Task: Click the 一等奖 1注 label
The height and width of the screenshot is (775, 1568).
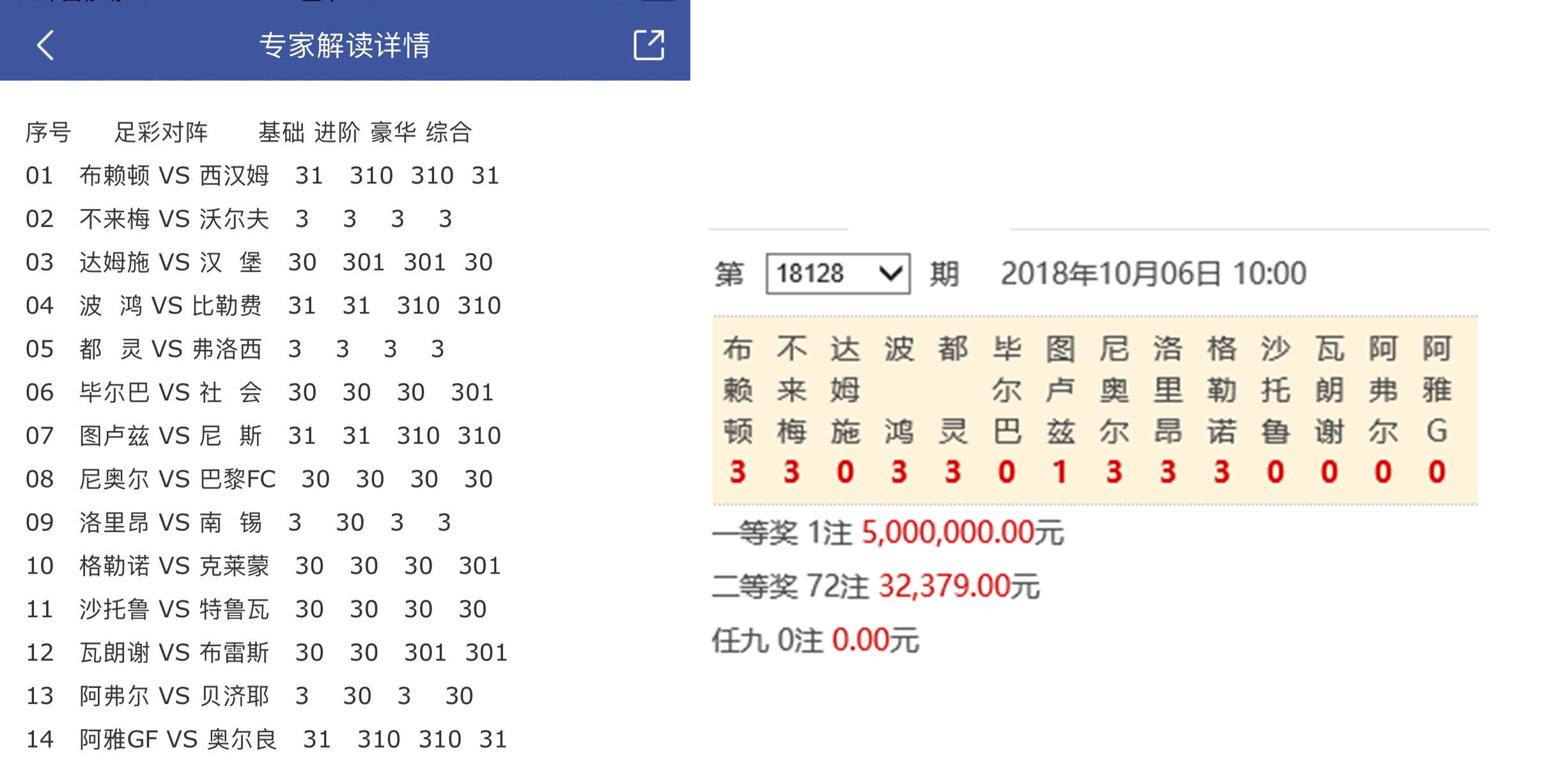Action: coord(782,532)
